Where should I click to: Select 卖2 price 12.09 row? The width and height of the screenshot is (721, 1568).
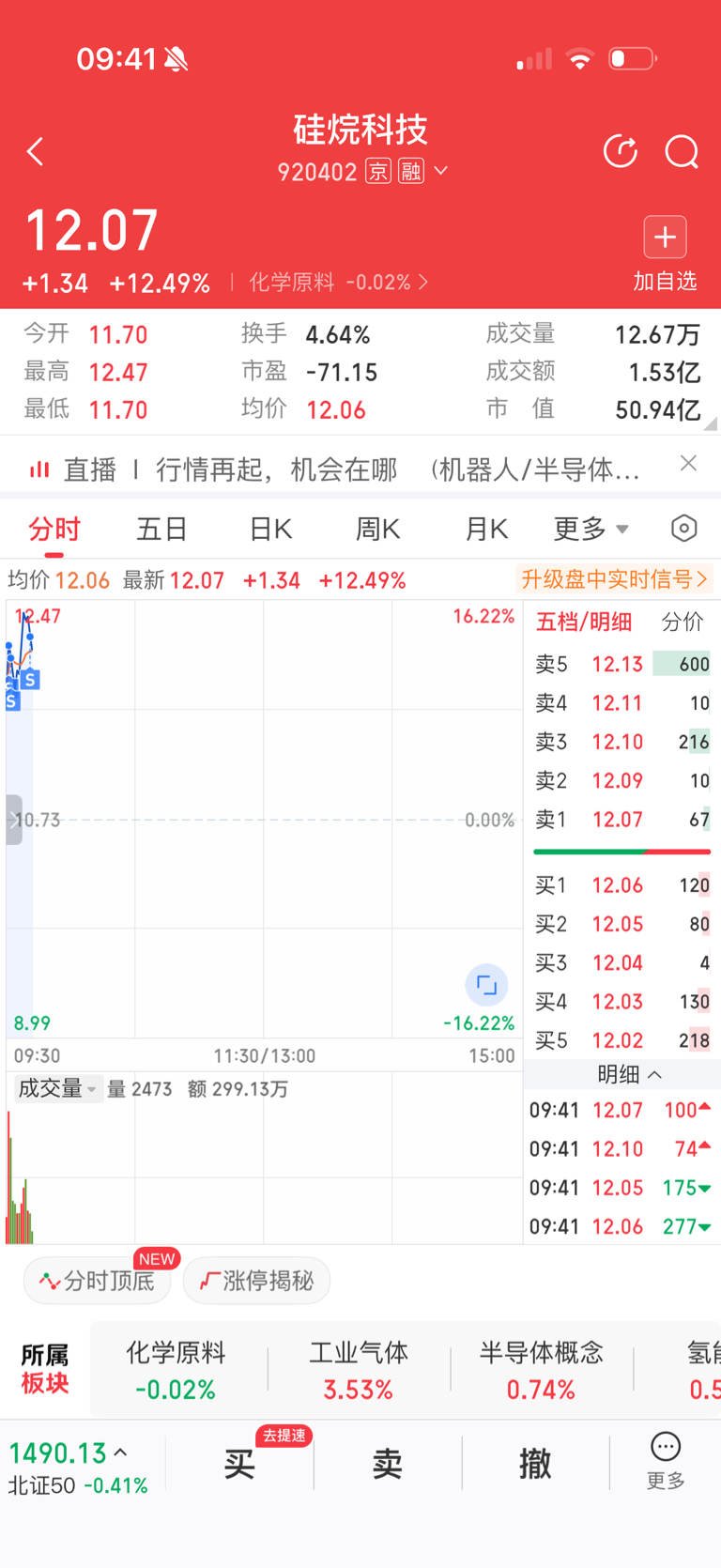pos(621,780)
